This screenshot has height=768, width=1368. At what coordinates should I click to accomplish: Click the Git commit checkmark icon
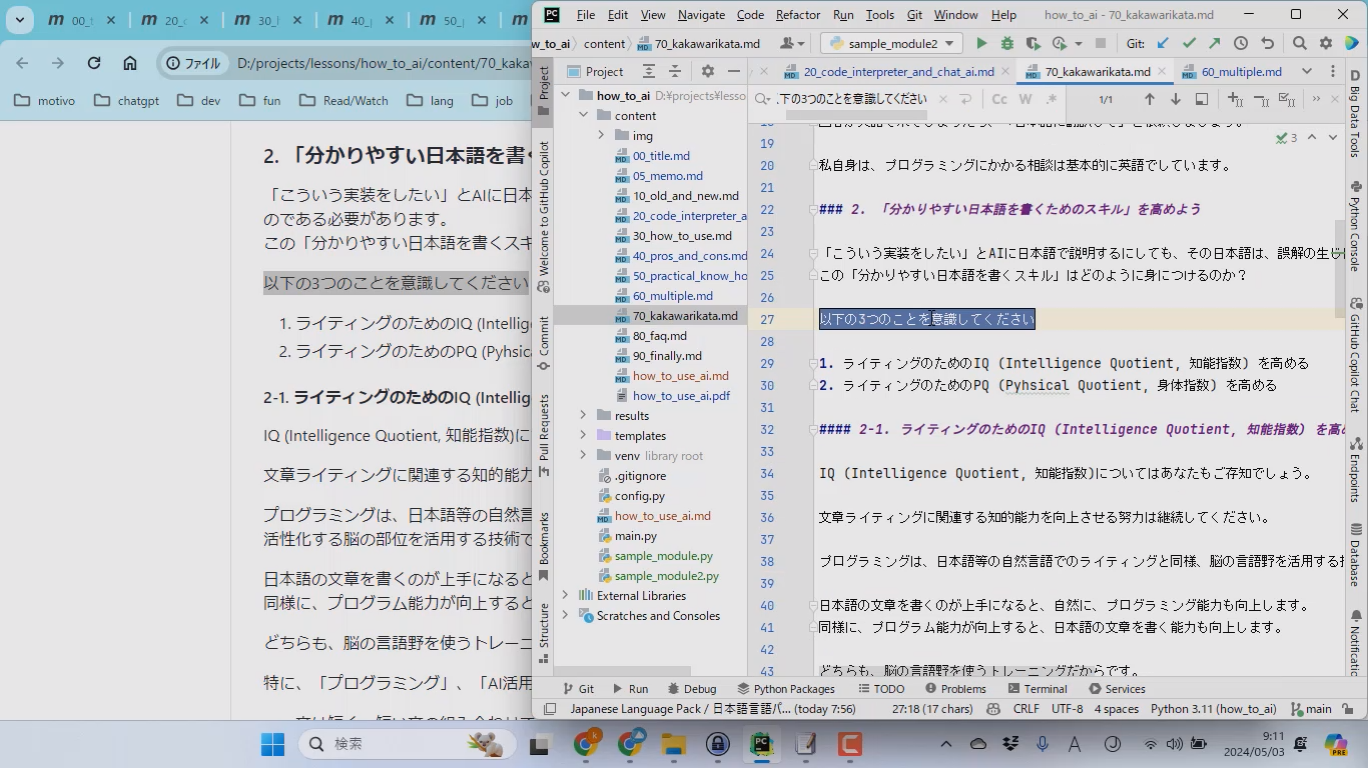pos(1189,43)
